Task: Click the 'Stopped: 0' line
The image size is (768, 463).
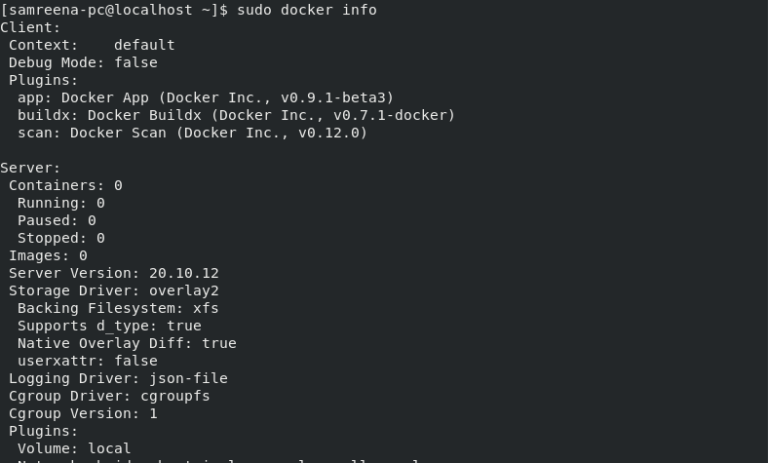Action: point(61,238)
